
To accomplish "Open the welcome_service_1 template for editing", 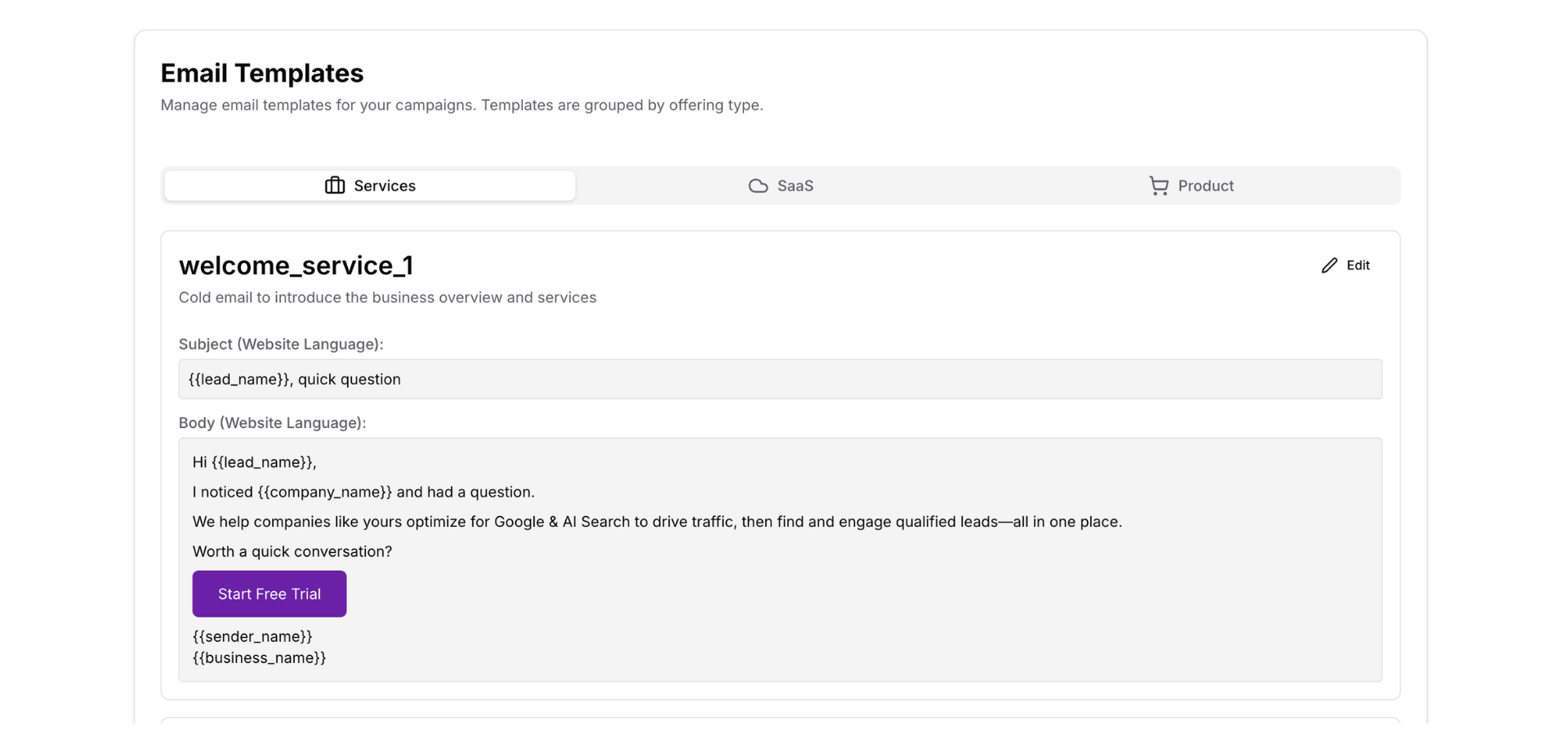I will pyautogui.click(x=1344, y=265).
